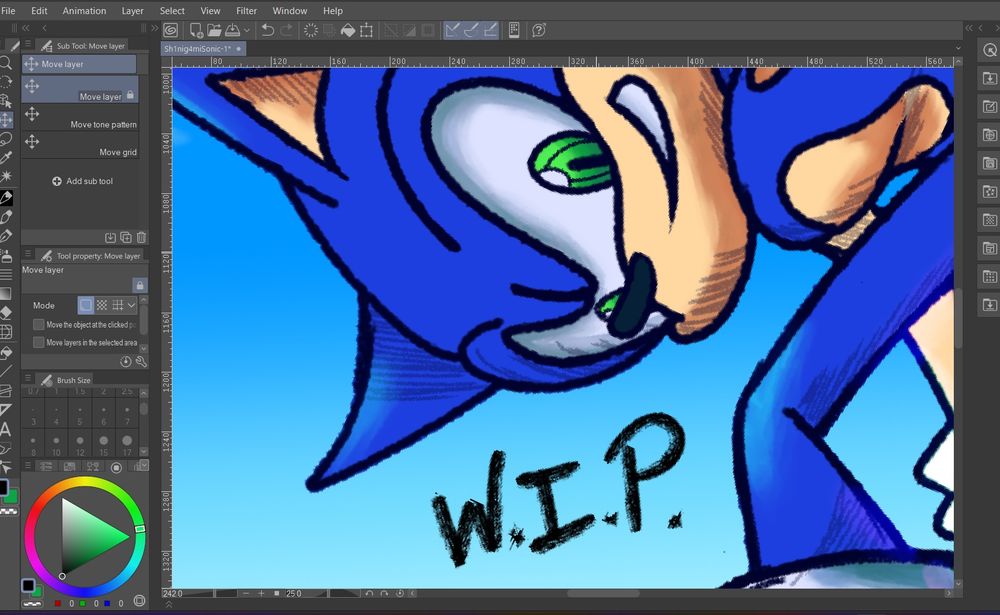Choose brush size 17 preset
Image resolution: width=1000 pixels, height=615 pixels.
127,445
